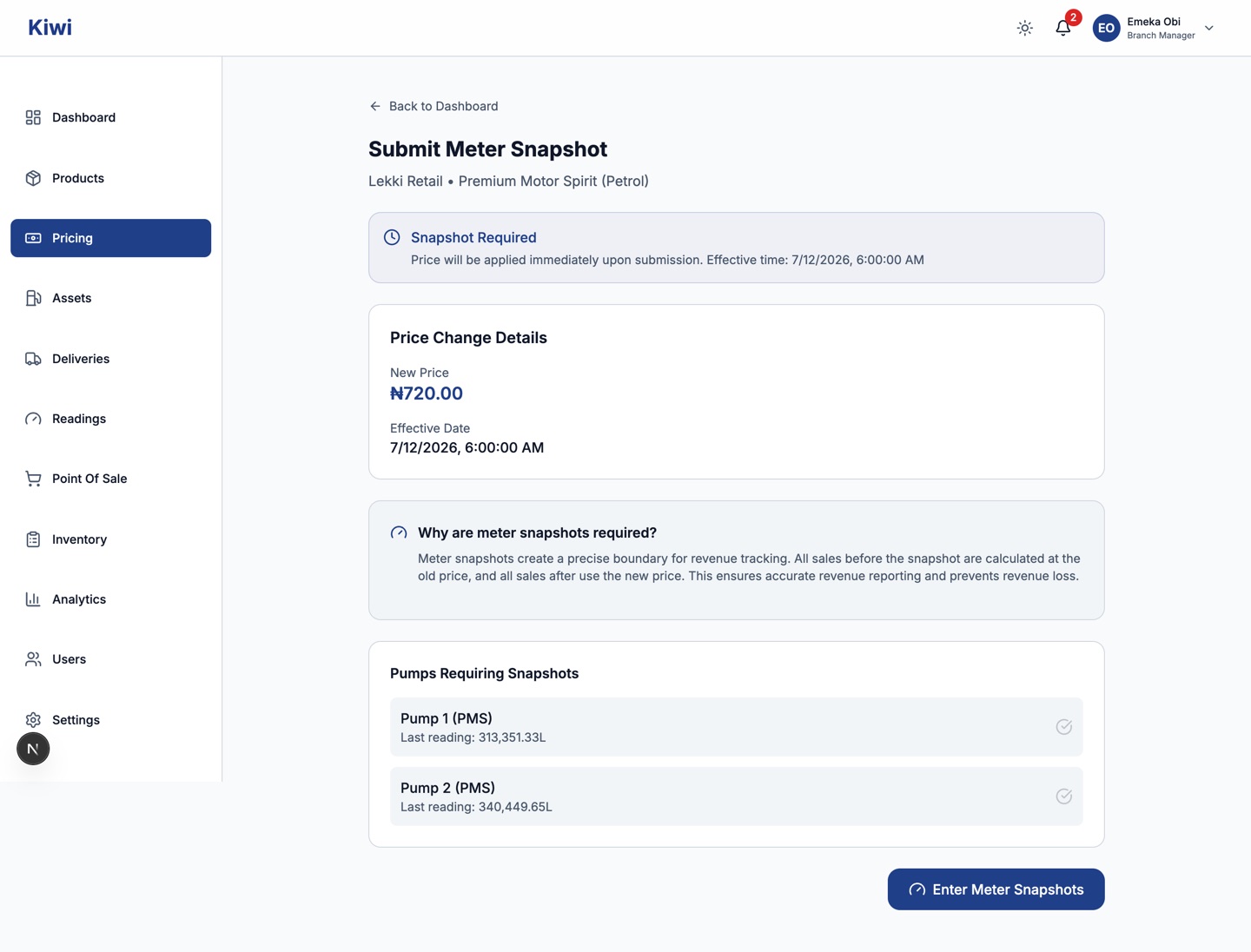Click the Assets fuel pump icon
This screenshot has height=952, width=1251.
click(33, 298)
